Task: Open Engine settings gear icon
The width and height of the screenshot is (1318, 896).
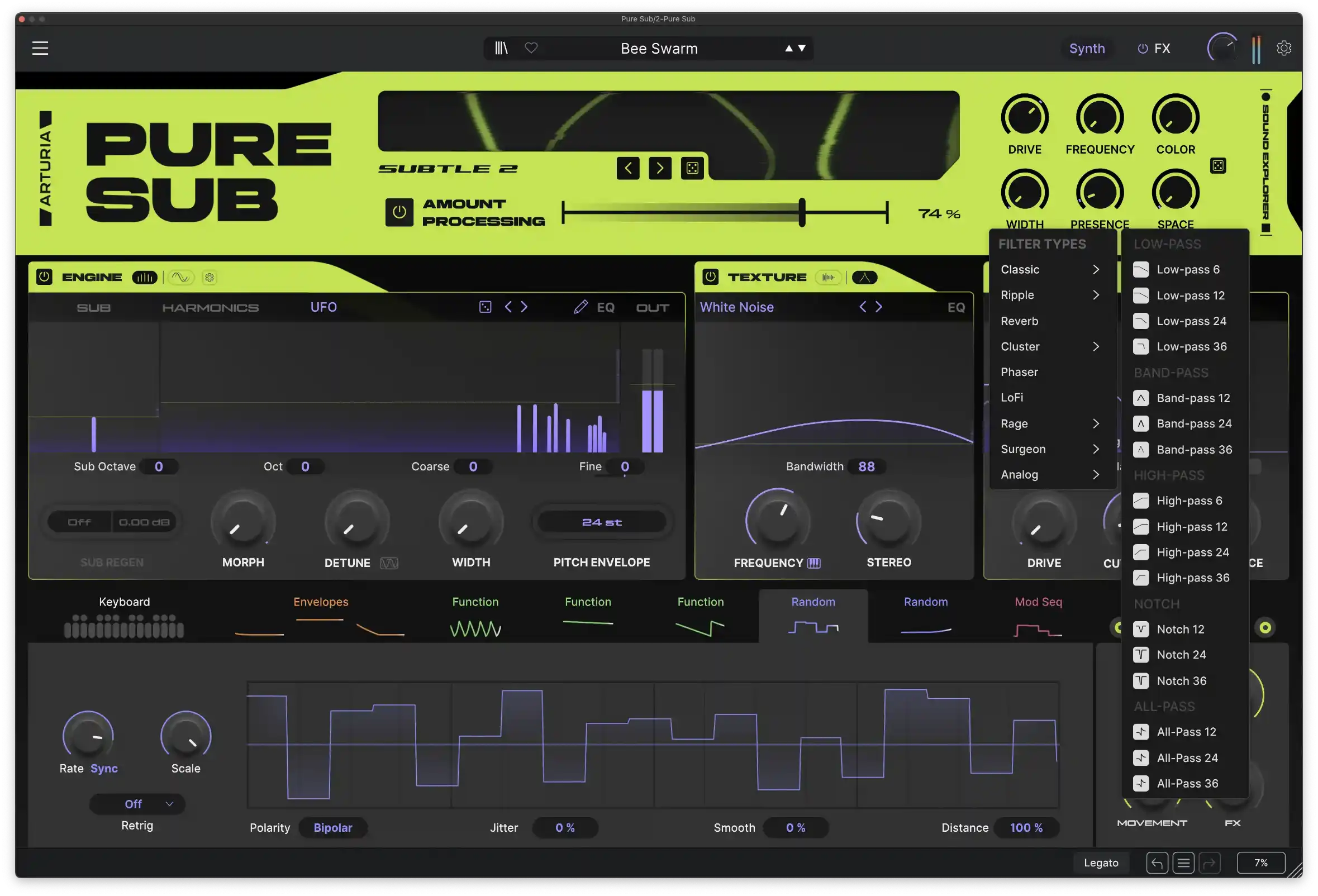Action: pyautogui.click(x=210, y=277)
